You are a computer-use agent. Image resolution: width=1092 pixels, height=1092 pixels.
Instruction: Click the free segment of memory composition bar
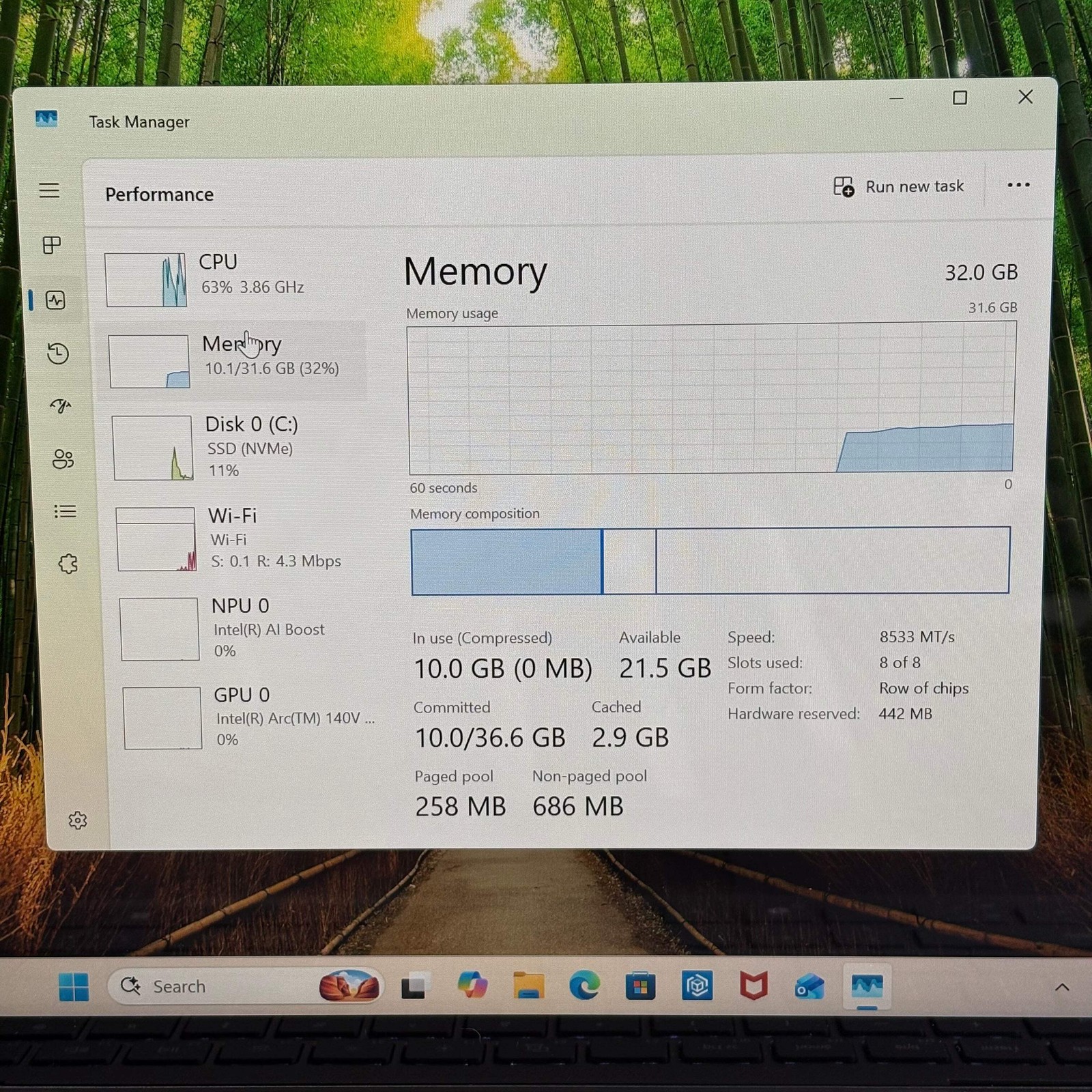[833, 560]
